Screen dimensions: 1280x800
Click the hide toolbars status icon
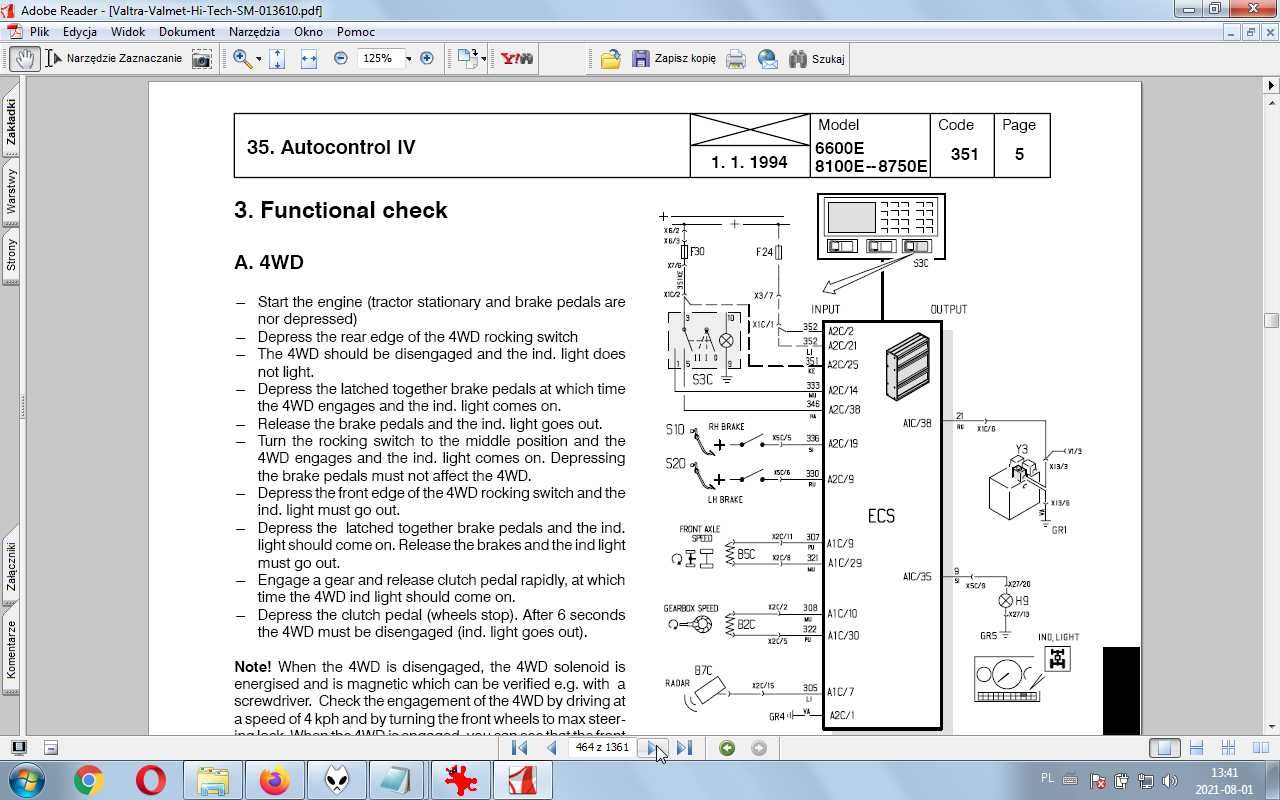click(51, 748)
